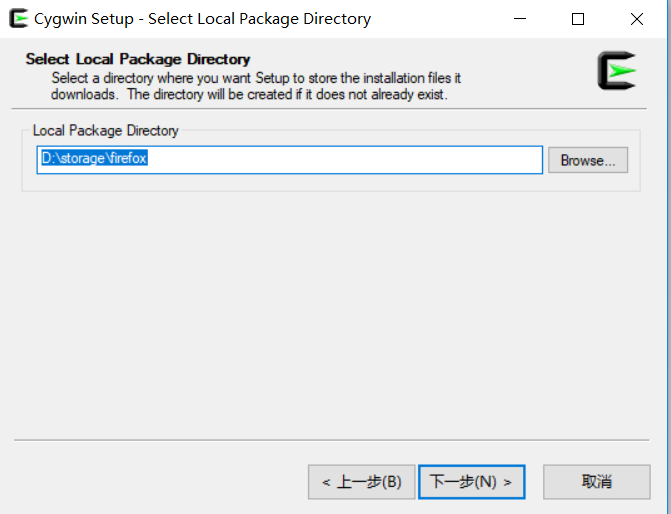Cancel setup with the 取消 button

[x=597, y=482]
